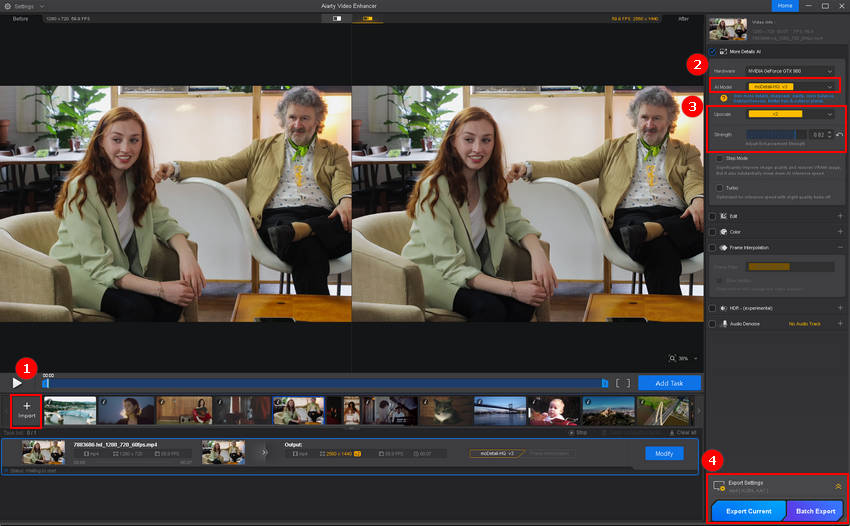Click the Strength value field

point(818,134)
